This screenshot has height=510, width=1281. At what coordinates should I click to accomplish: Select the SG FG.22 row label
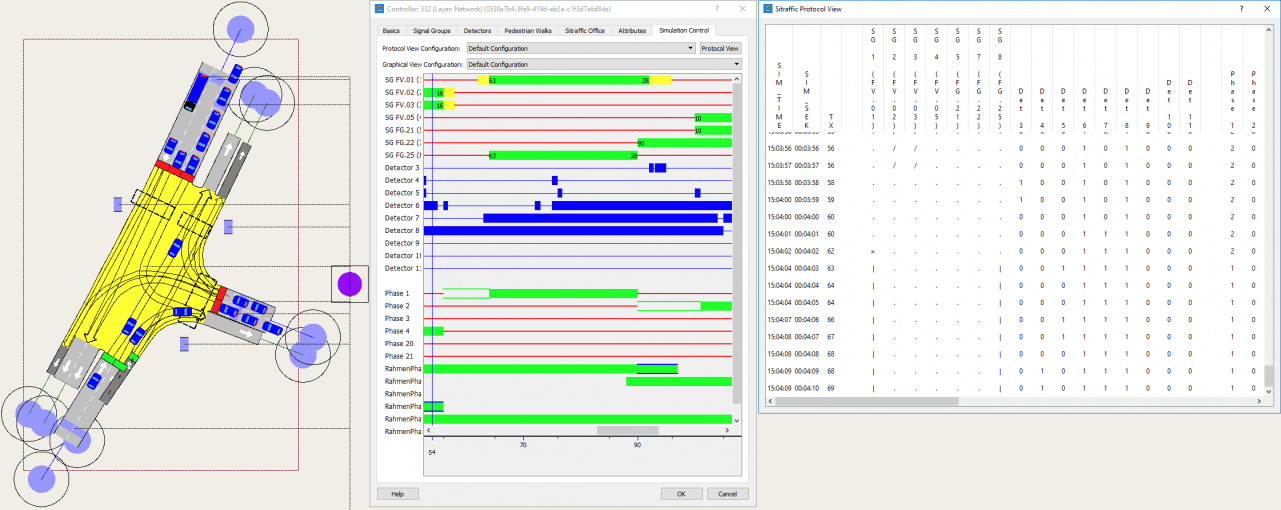[x=403, y=142]
